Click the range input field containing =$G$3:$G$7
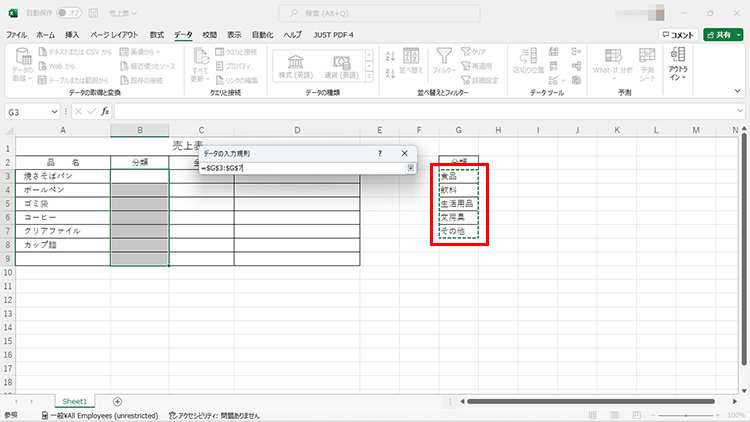 (300, 168)
